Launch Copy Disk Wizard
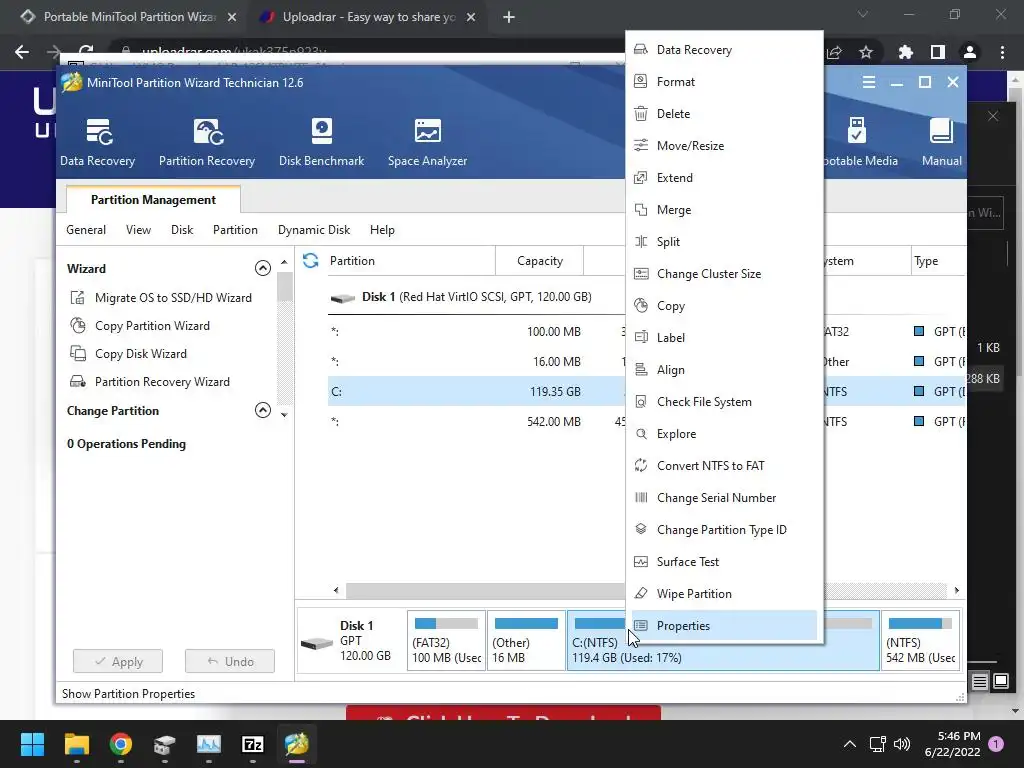This screenshot has height=768, width=1024. click(128, 354)
